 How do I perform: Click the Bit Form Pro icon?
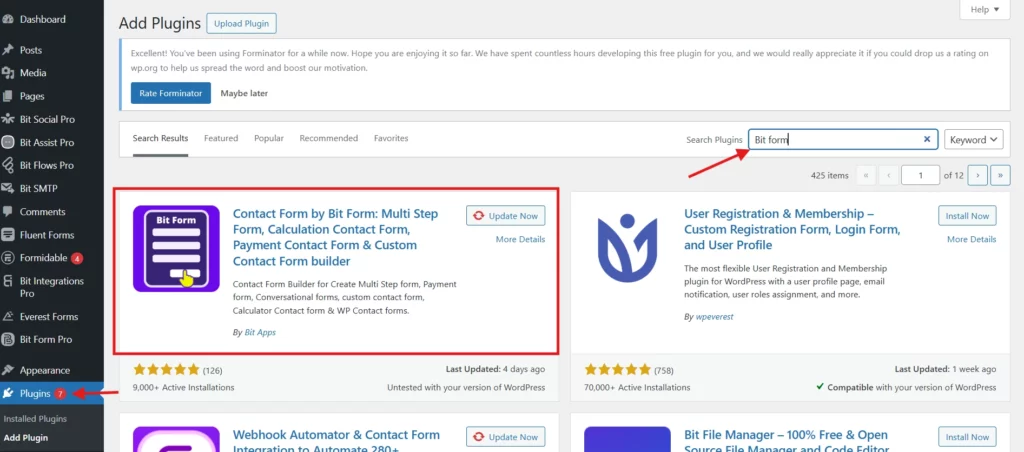8,340
